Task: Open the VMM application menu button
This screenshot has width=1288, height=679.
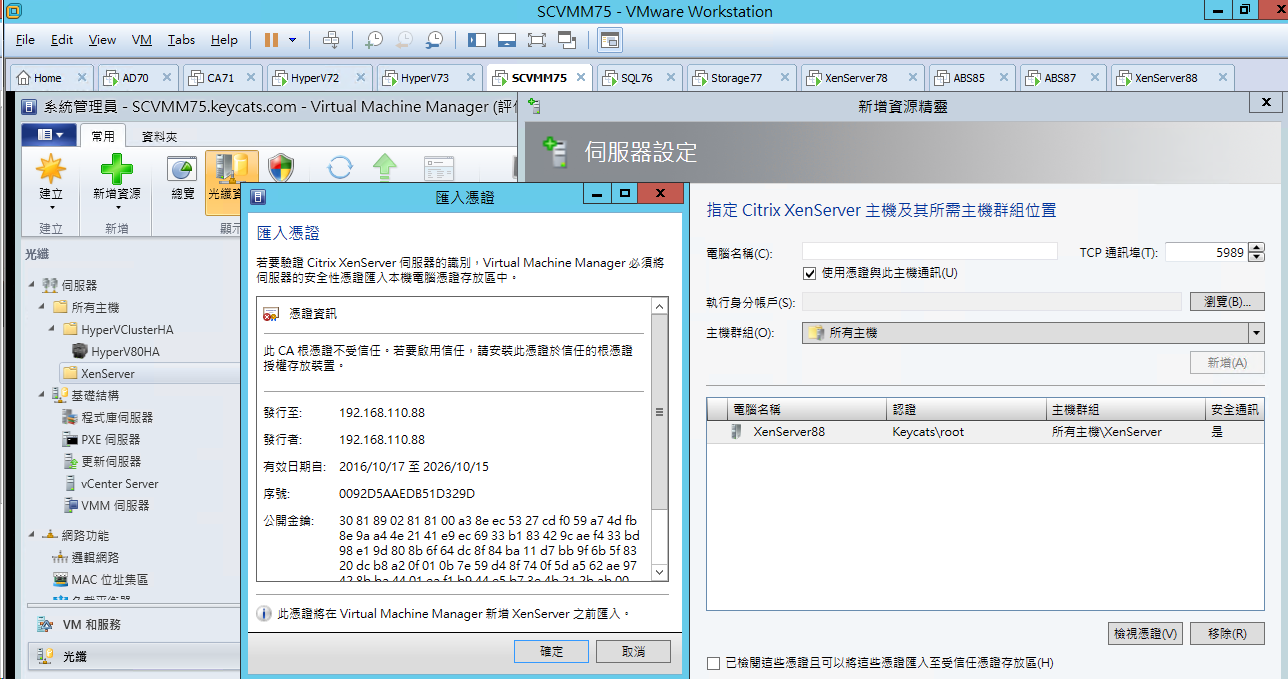Action: 49,135
